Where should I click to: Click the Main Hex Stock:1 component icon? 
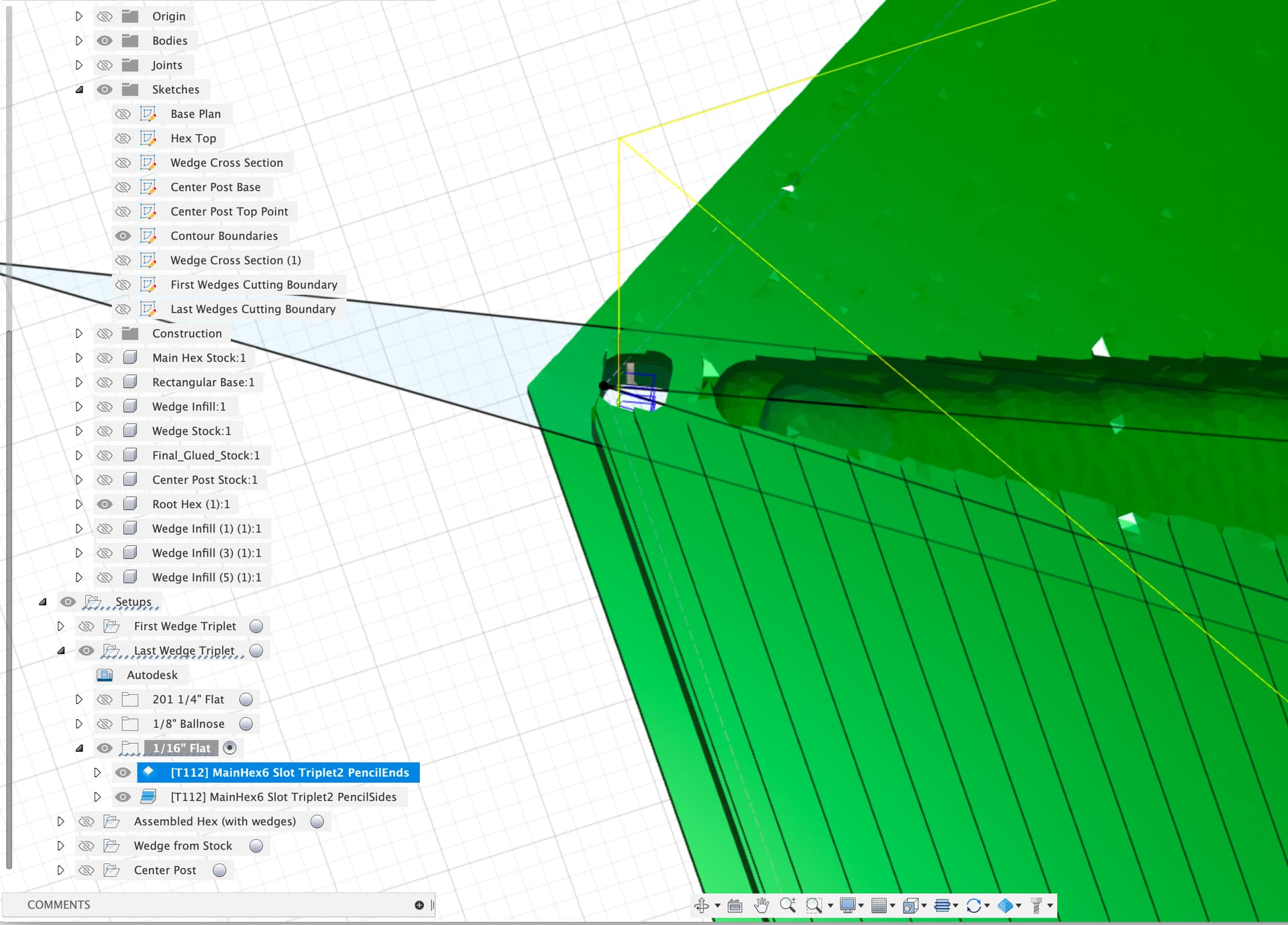click(x=130, y=358)
